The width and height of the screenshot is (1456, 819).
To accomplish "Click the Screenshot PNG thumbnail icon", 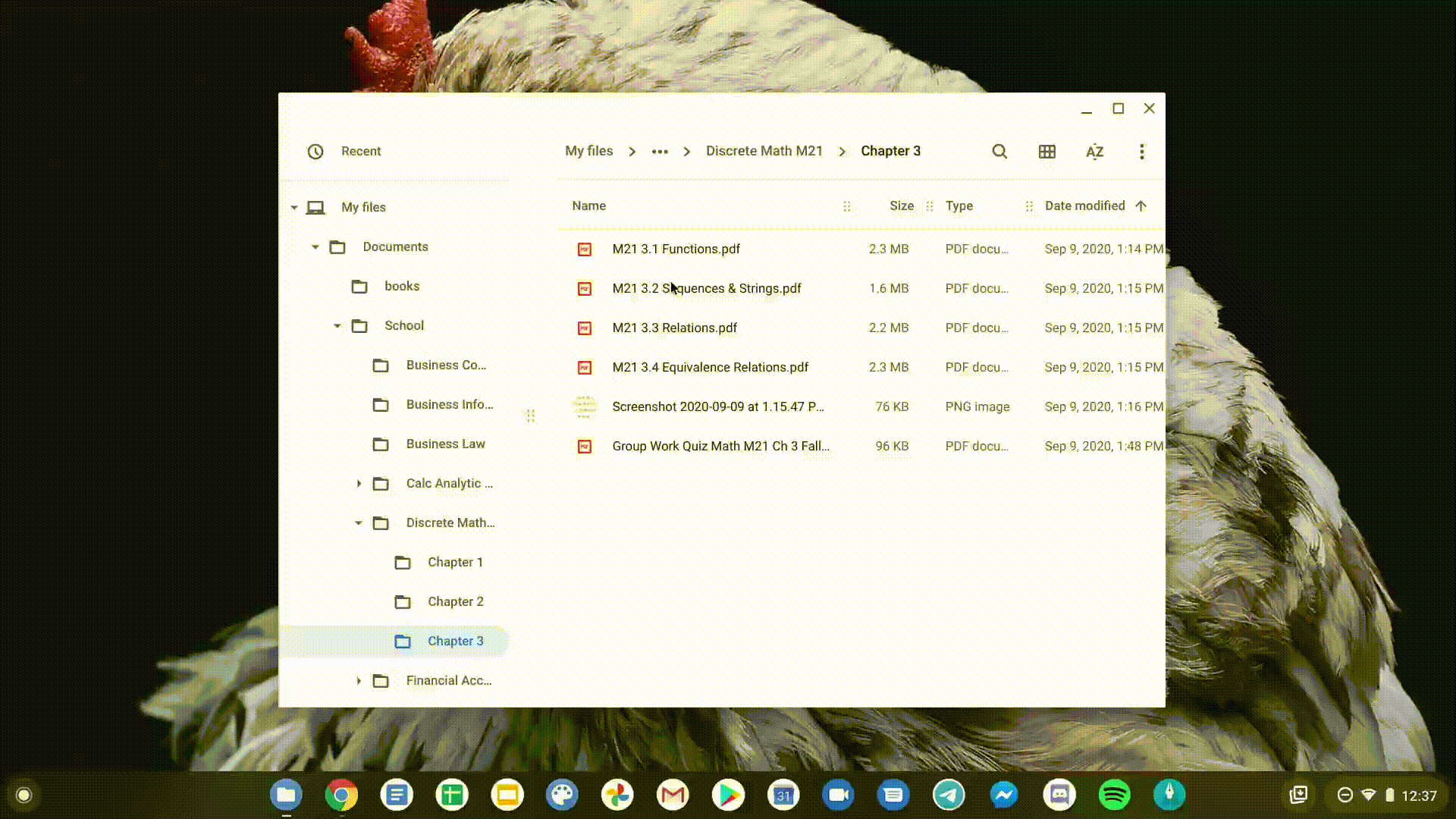I will point(585,407).
